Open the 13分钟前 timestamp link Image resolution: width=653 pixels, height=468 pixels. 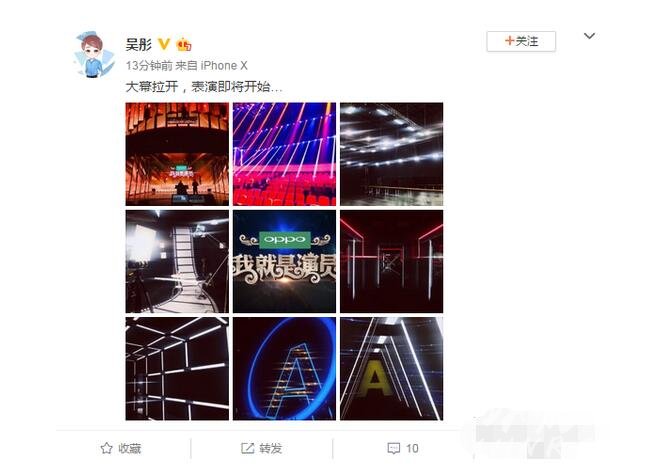pos(150,65)
